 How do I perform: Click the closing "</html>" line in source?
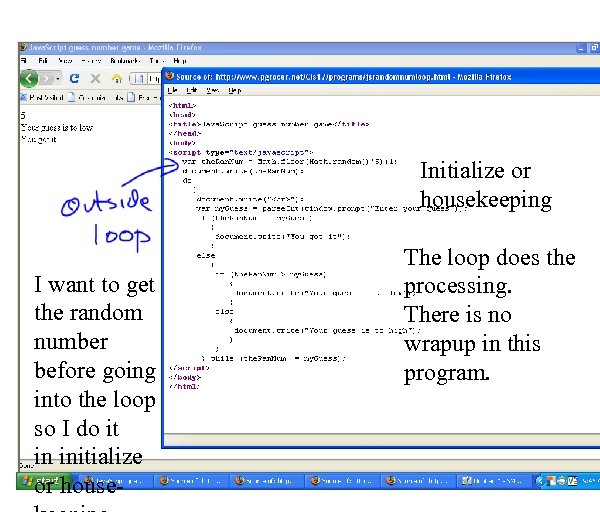pyautogui.click(x=184, y=386)
